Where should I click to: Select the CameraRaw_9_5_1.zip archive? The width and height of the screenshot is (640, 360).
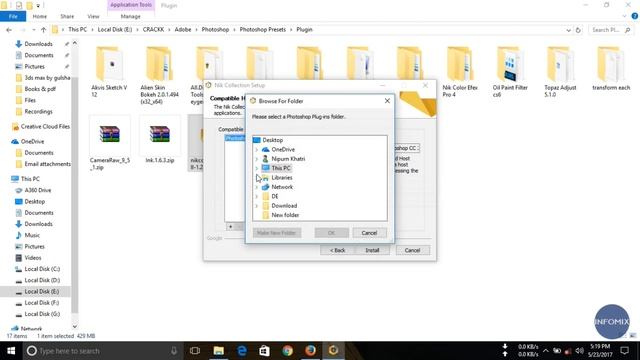[x=110, y=144]
